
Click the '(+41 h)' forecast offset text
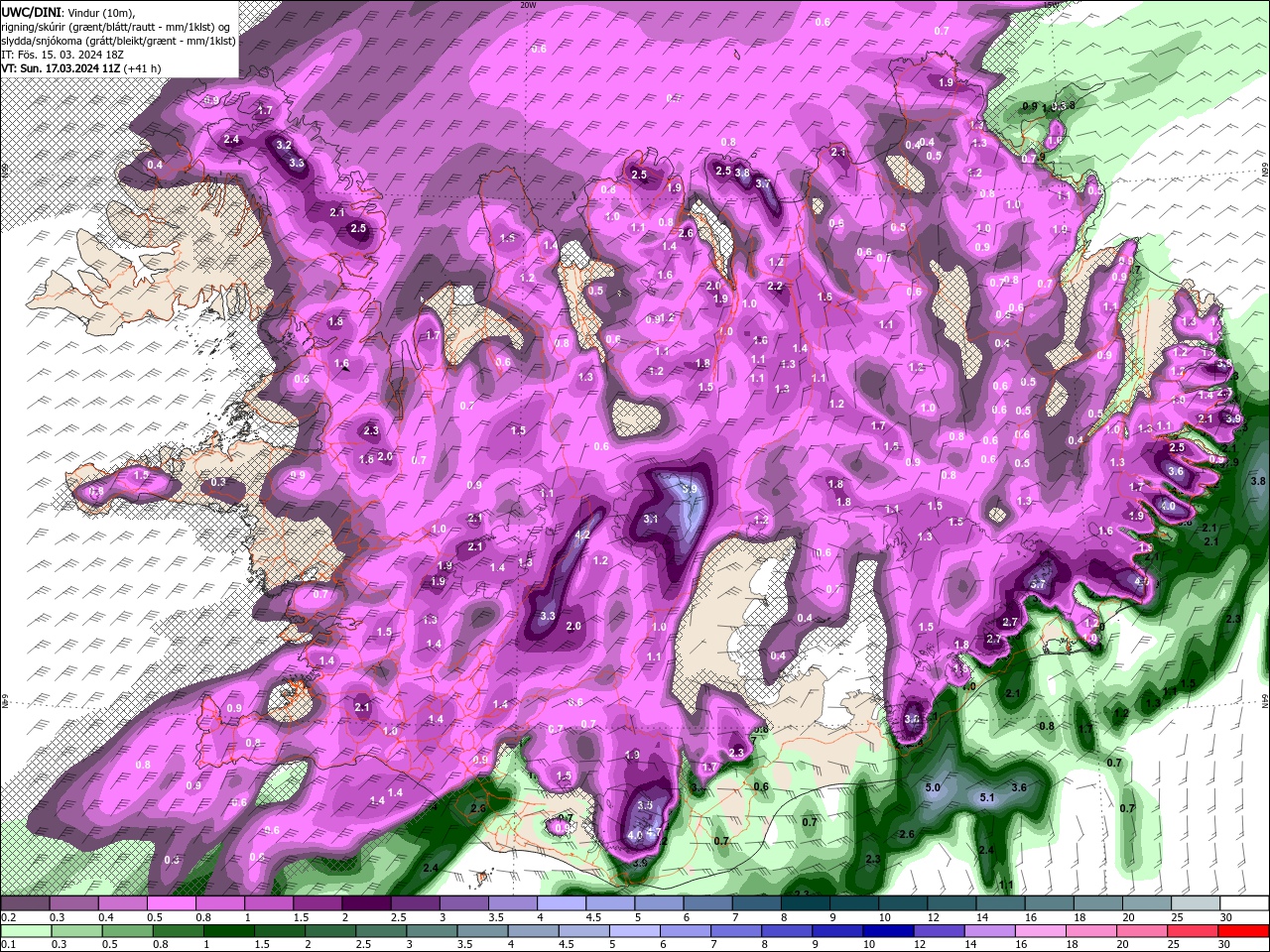[144, 68]
